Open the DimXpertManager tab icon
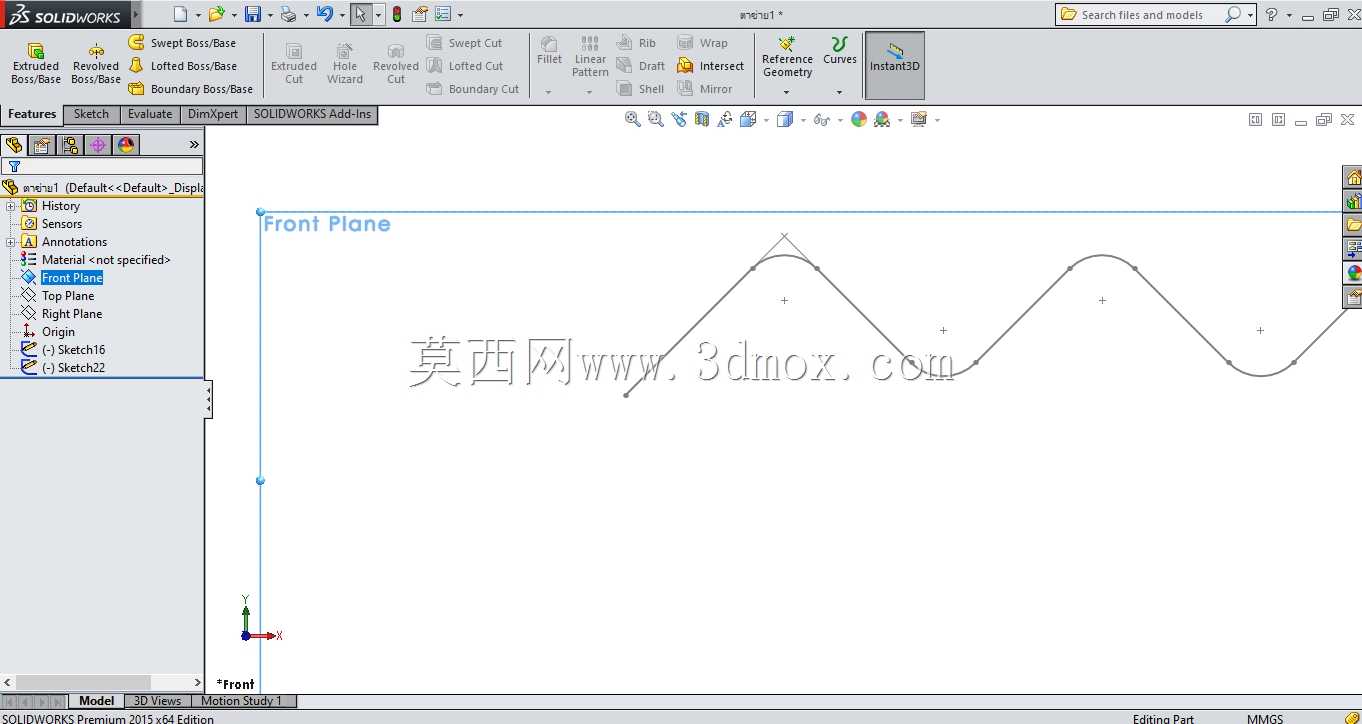Image resolution: width=1362 pixels, height=724 pixels. tap(98, 145)
